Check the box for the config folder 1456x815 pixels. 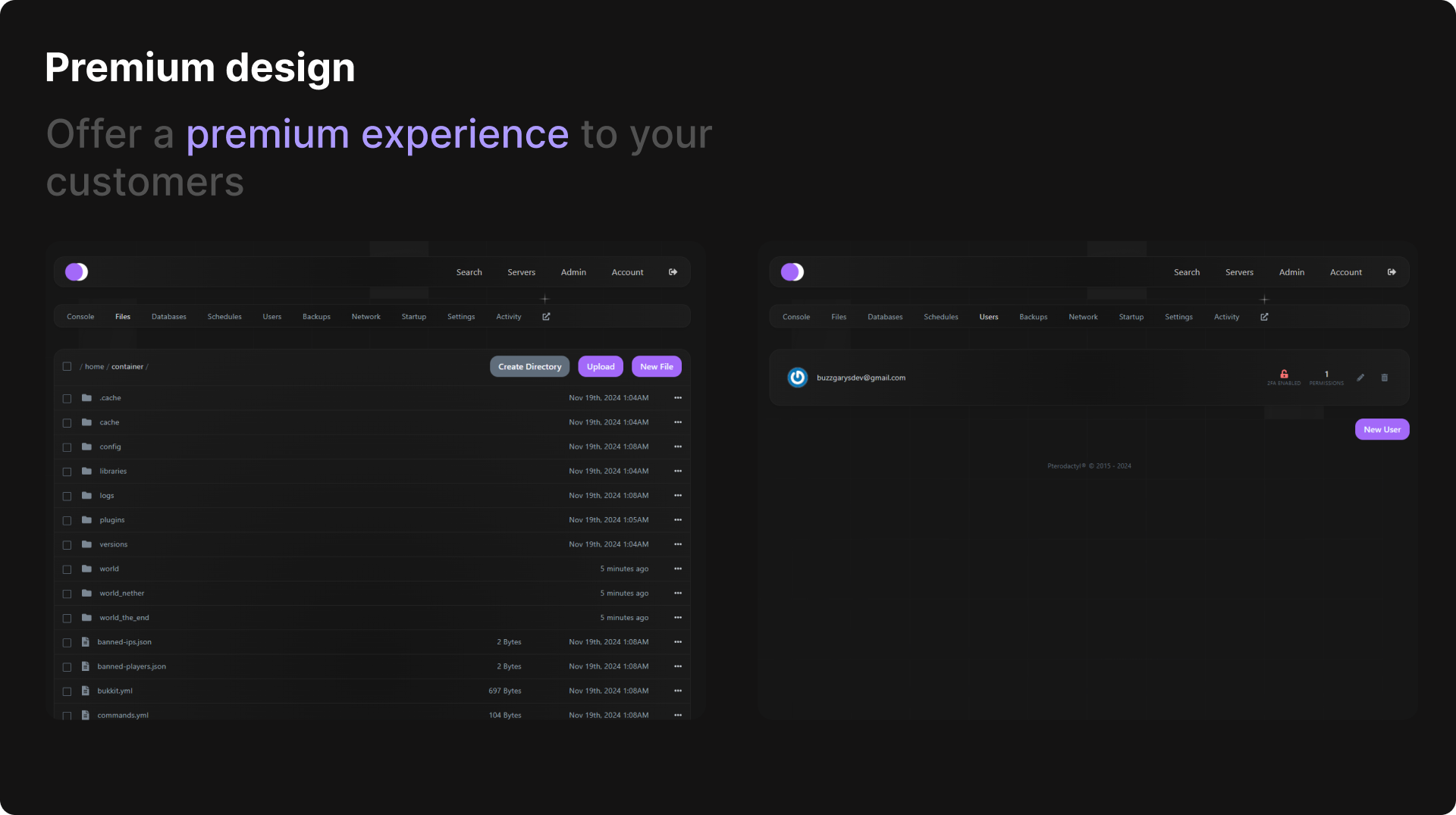67,447
